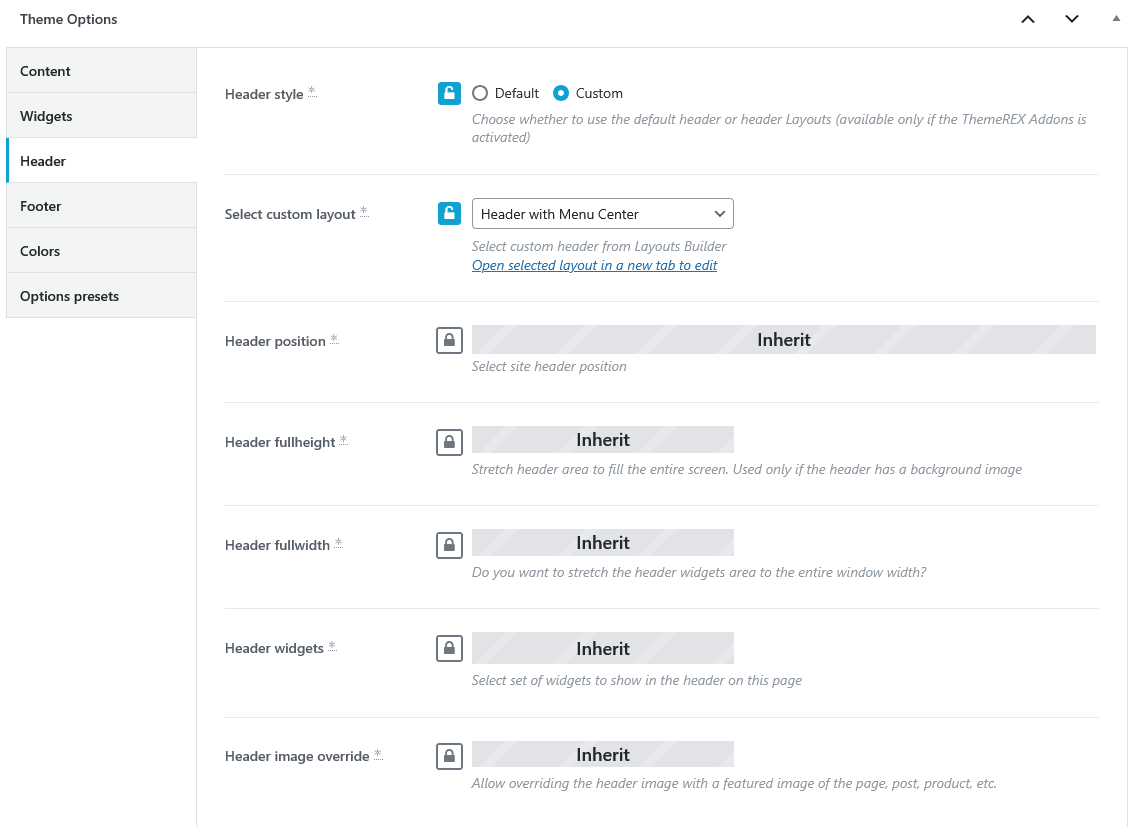Click the asterisk next to Header style

coord(312,91)
